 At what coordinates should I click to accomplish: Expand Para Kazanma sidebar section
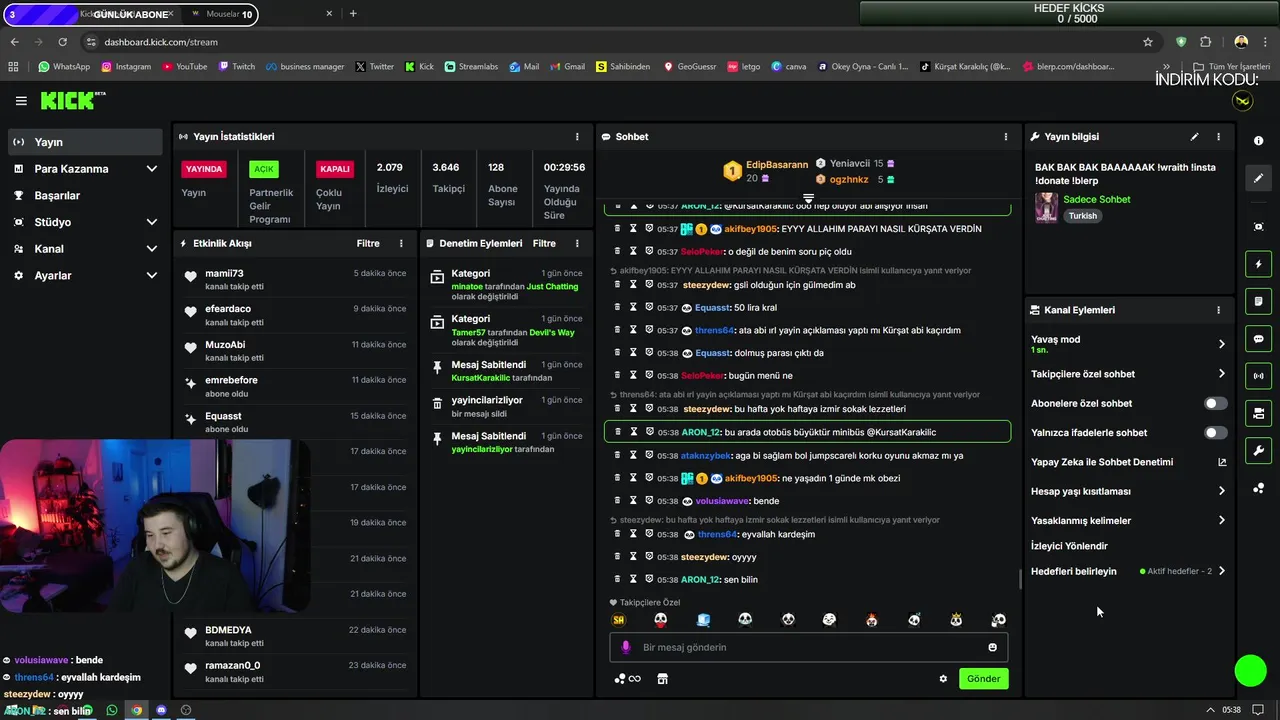tap(152, 169)
